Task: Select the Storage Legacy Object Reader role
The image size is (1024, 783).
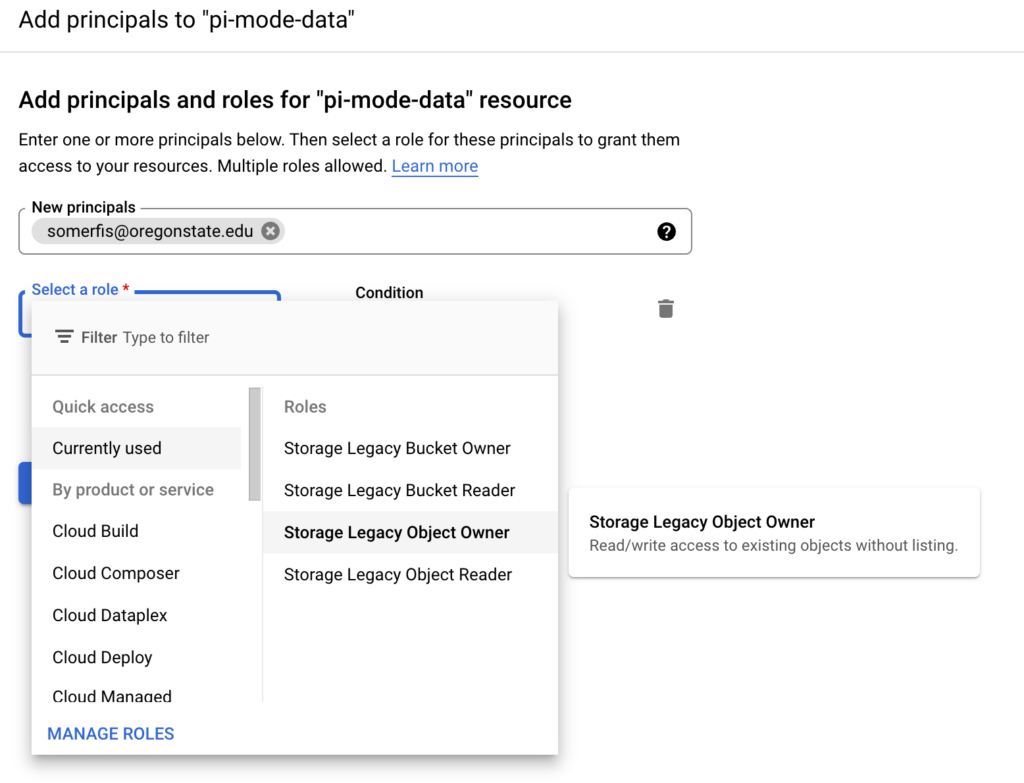Action: point(410,574)
